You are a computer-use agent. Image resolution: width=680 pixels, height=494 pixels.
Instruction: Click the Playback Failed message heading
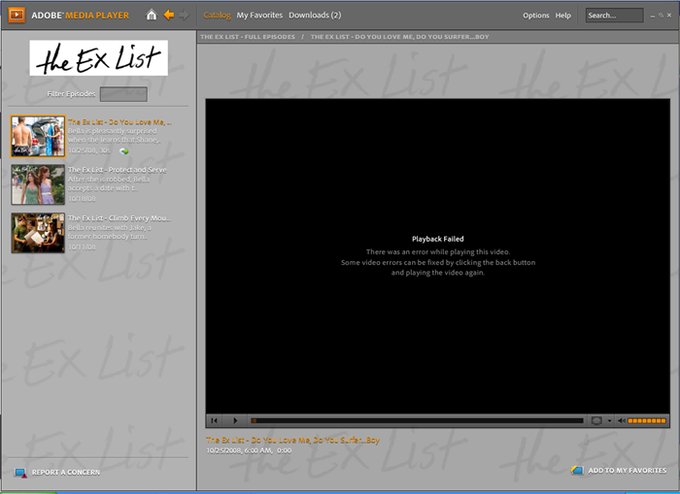[x=438, y=239]
